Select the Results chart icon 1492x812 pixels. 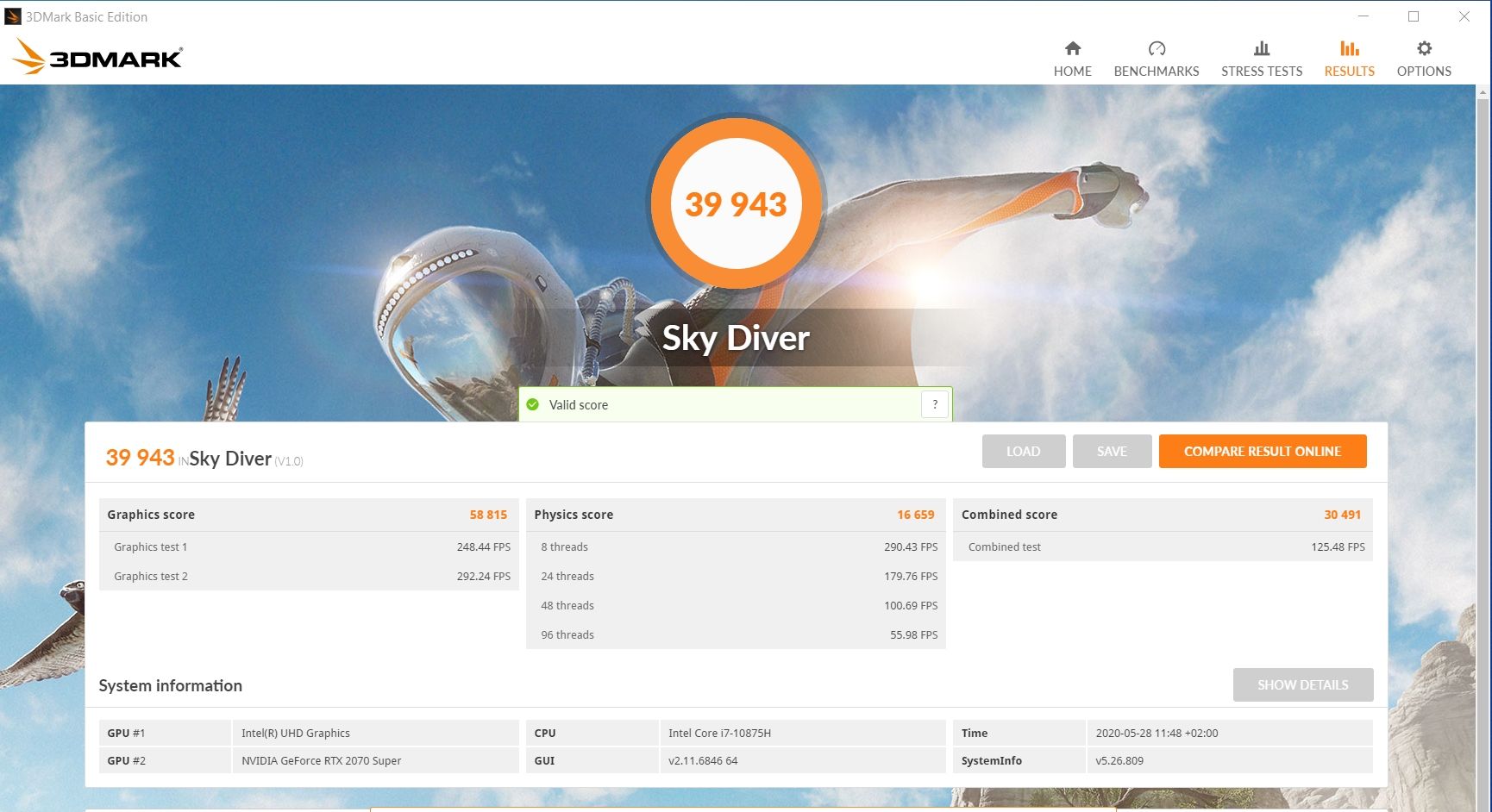point(1350,48)
